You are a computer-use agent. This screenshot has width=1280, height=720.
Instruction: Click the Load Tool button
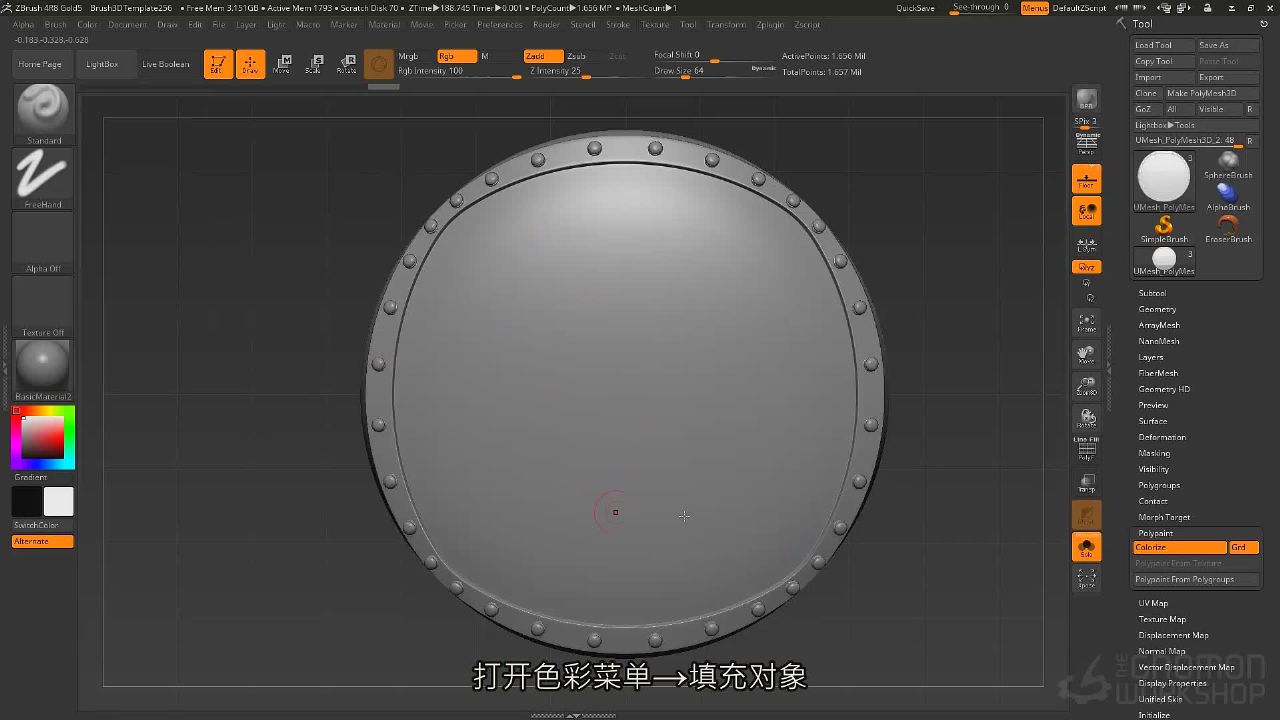pos(1164,45)
